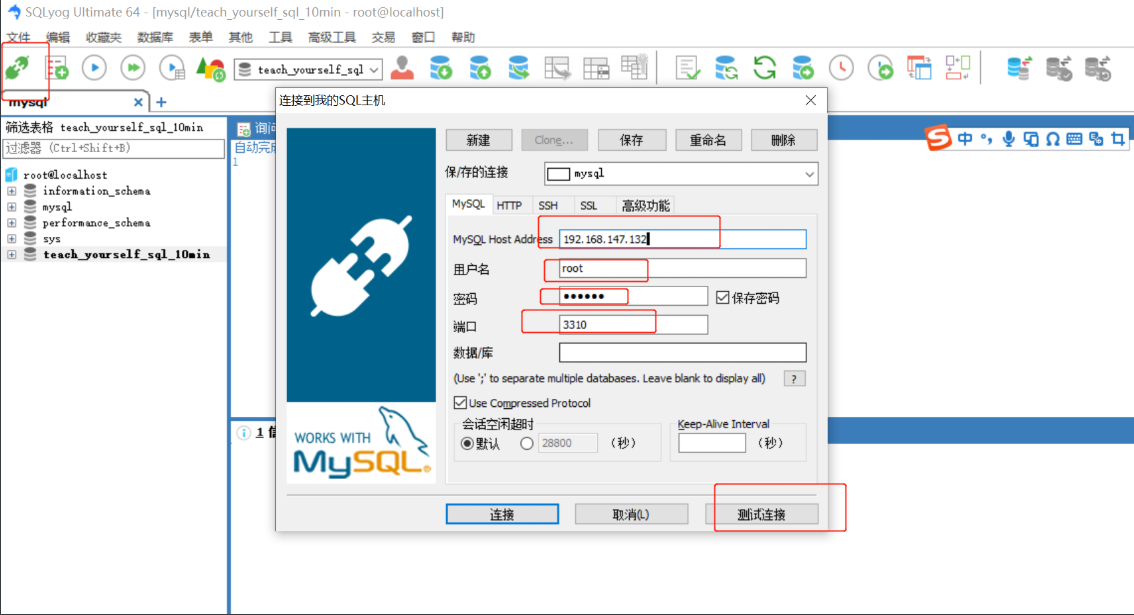
Task: Toggle the 保存密码 checkbox
Action: (x=722, y=297)
